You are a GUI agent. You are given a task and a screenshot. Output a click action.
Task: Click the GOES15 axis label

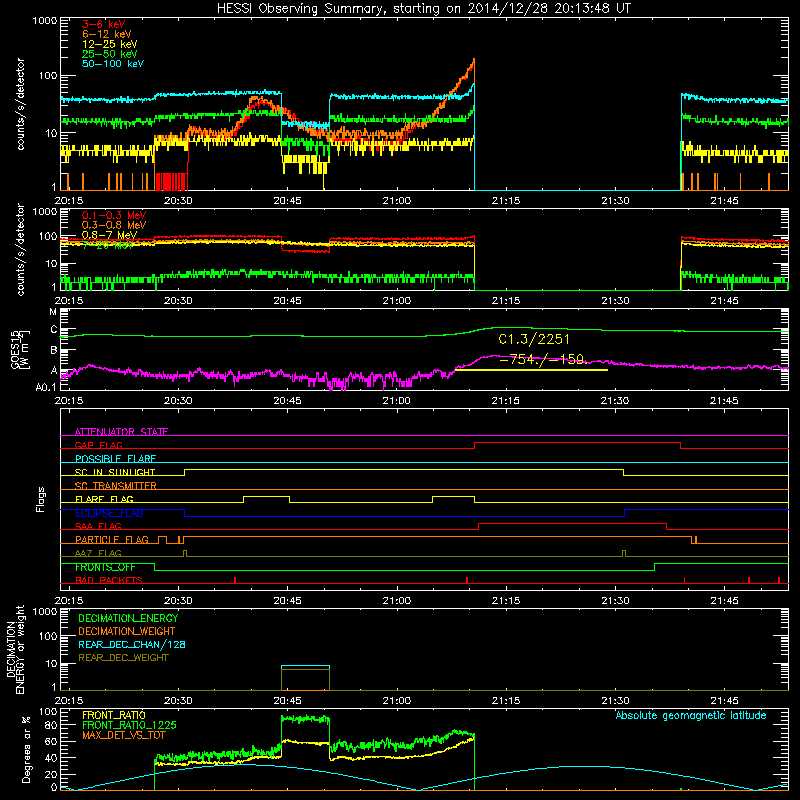(x=15, y=349)
